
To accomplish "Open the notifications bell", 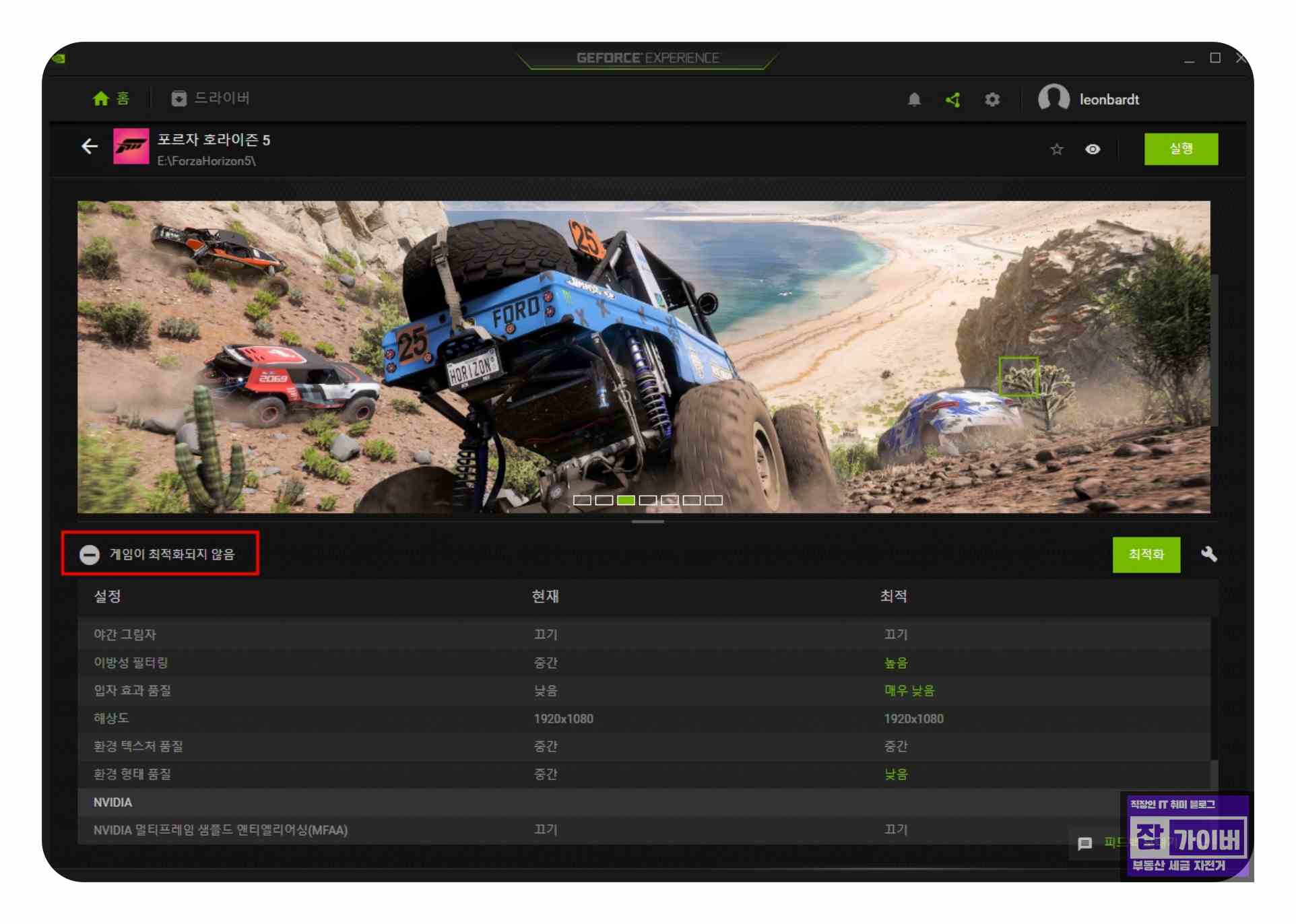I will pyautogui.click(x=914, y=100).
